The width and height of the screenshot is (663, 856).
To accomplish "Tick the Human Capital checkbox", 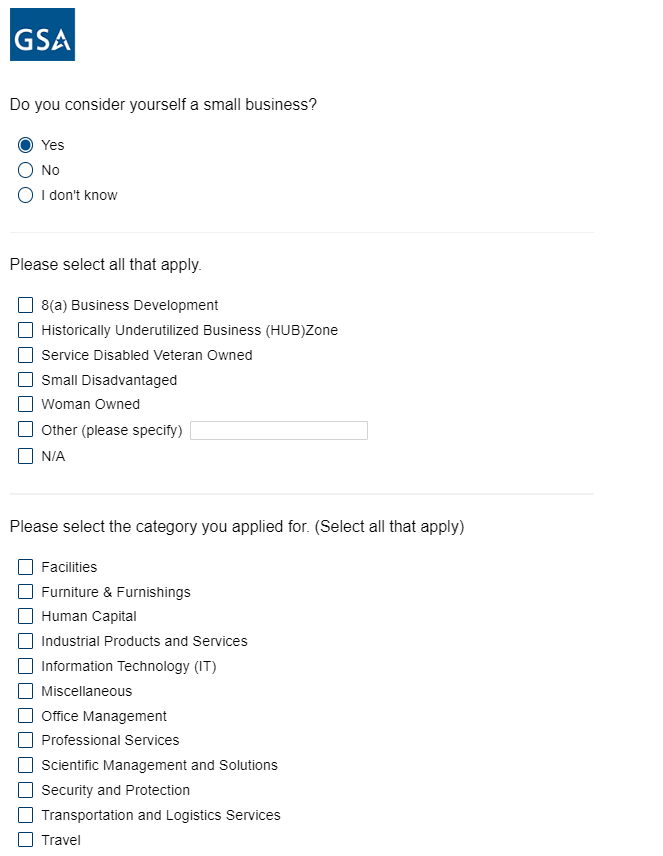I will tap(26, 616).
